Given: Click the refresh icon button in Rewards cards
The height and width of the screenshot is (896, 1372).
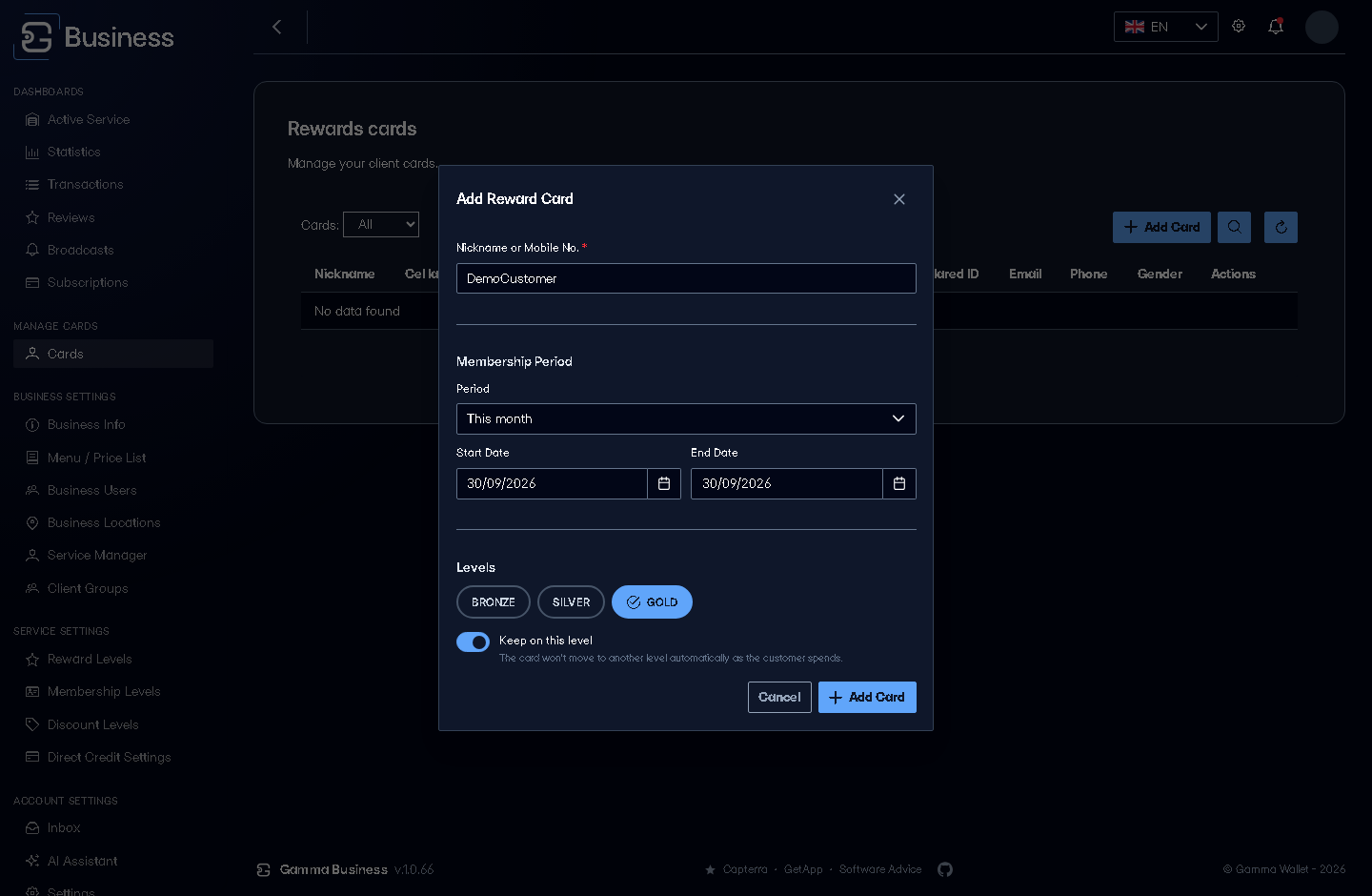Looking at the screenshot, I should (1281, 227).
